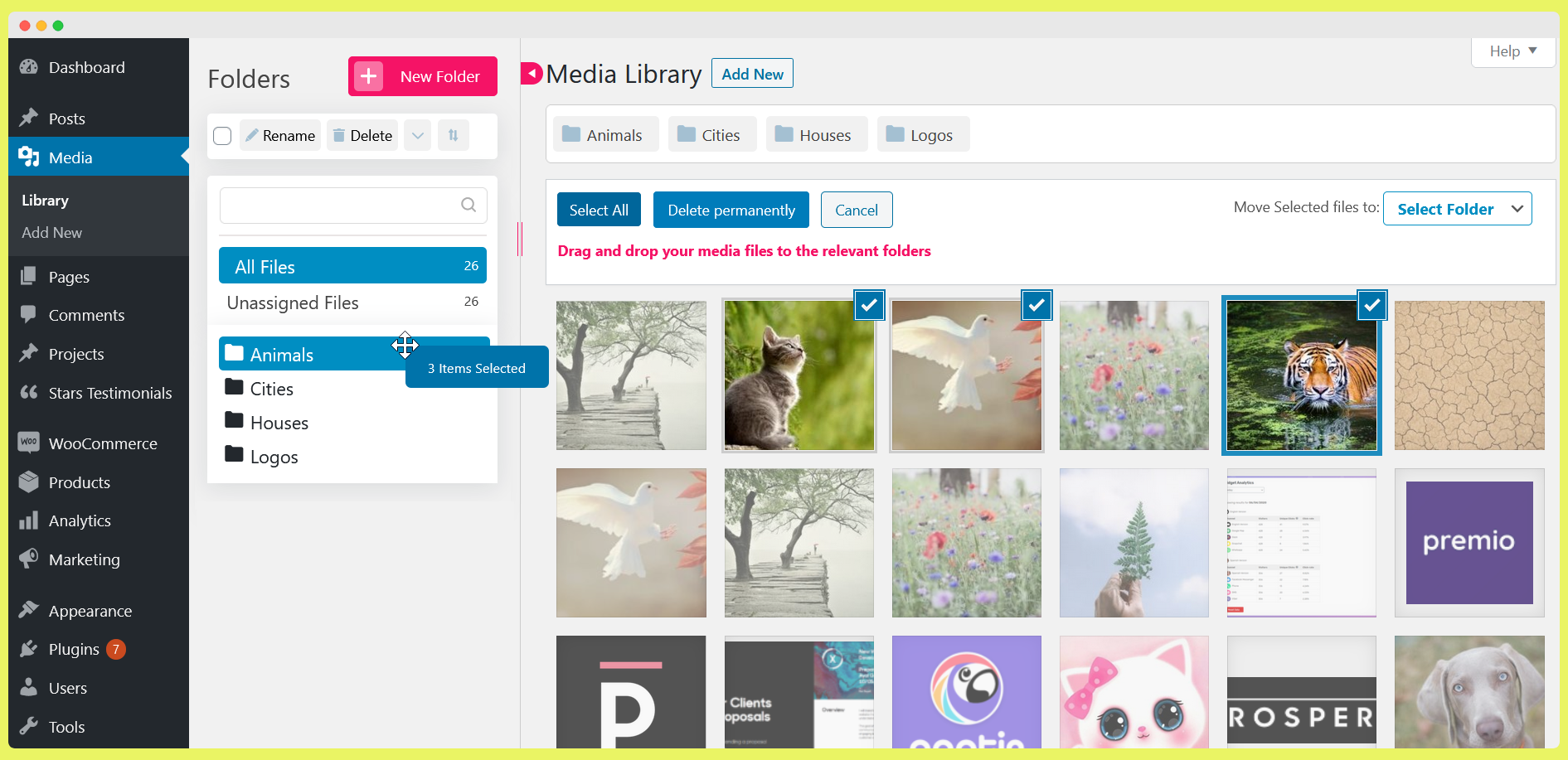Screen dimensions: 1568x760
Task: Open Library under the Media menu
Action: click(45, 200)
